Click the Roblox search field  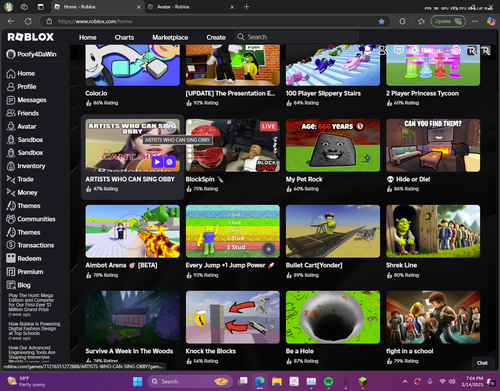pos(297,37)
